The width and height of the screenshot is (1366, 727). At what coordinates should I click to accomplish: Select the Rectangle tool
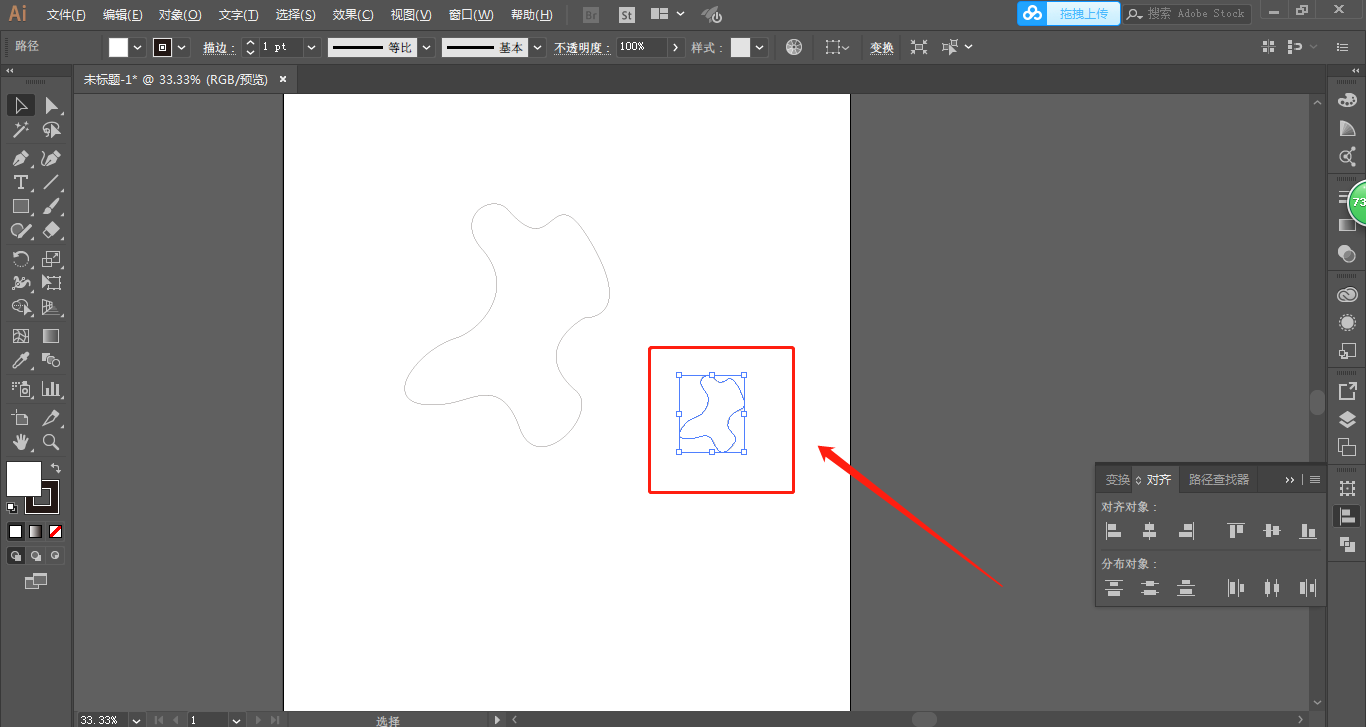[x=21, y=206]
